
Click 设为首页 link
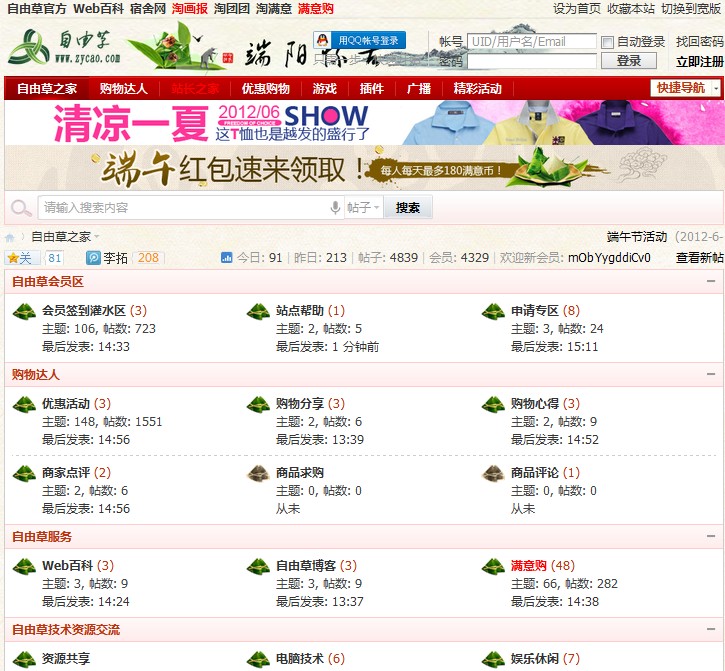[x=577, y=8]
